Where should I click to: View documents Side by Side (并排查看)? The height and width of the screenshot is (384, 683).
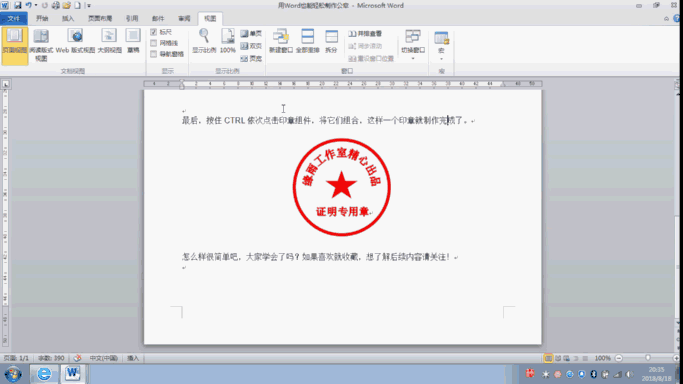click(x=365, y=34)
